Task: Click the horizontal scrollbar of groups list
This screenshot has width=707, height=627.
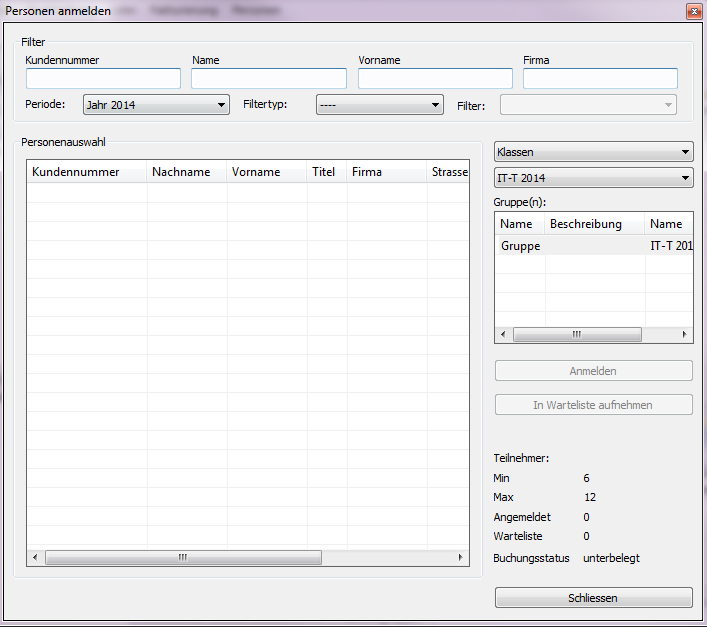Action: pos(576,335)
